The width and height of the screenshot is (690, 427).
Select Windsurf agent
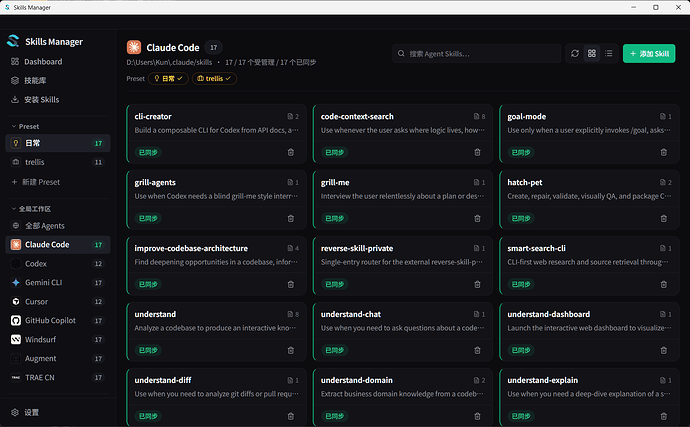pos(58,339)
